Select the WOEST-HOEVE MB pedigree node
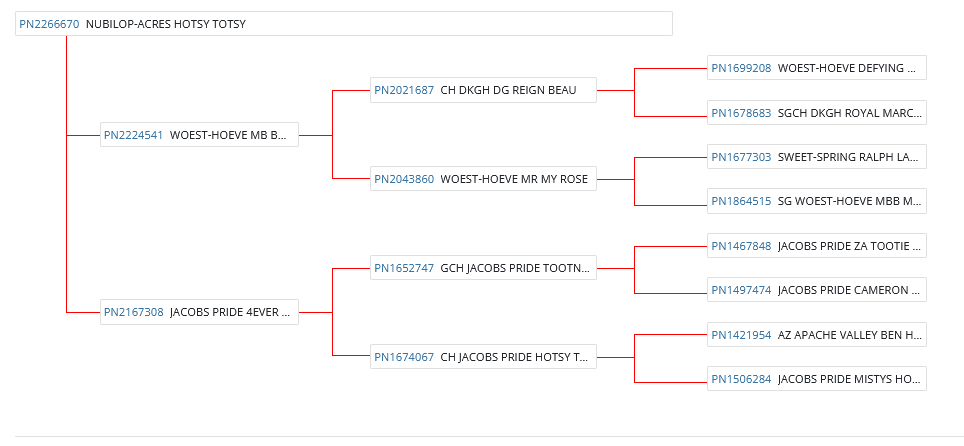This screenshot has width=964, height=446. click(229, 135)
